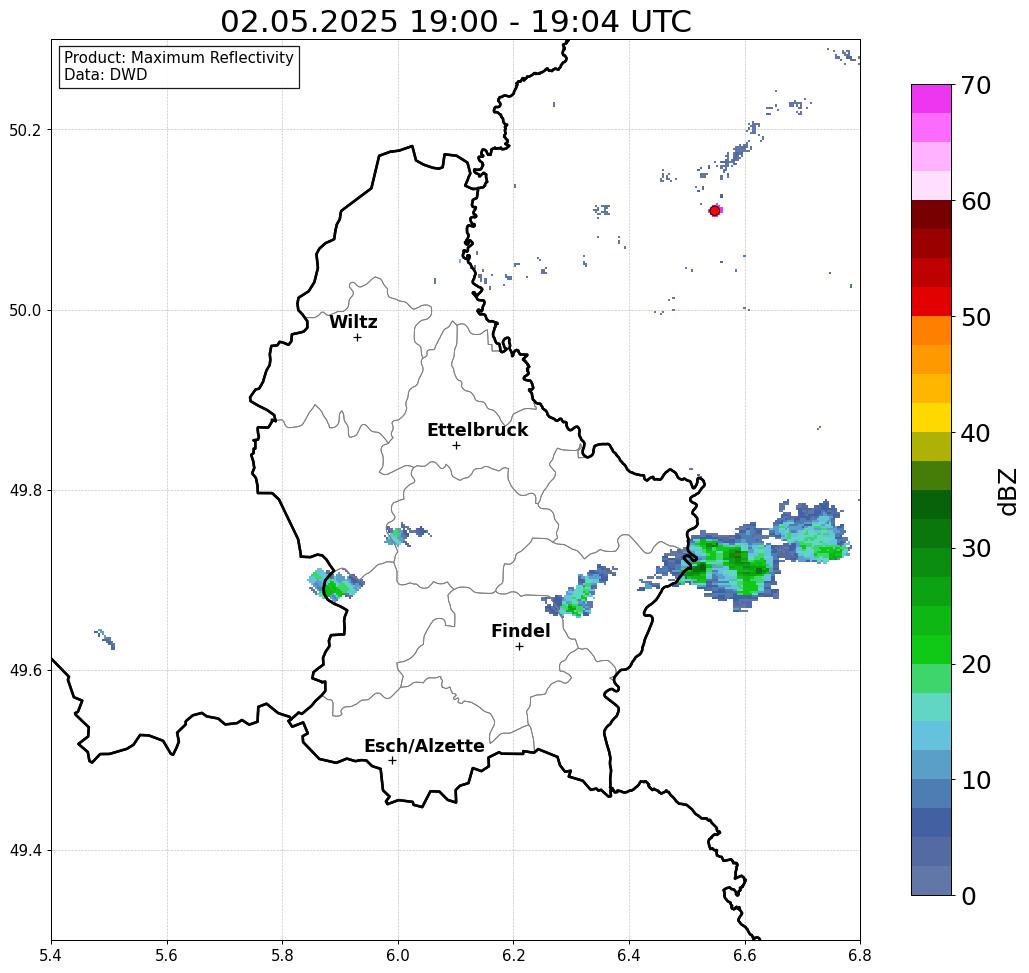The height and width of the screenshot is (973, 1029).
Task: Click the longitude tick label 6.8
Action: 860,955
